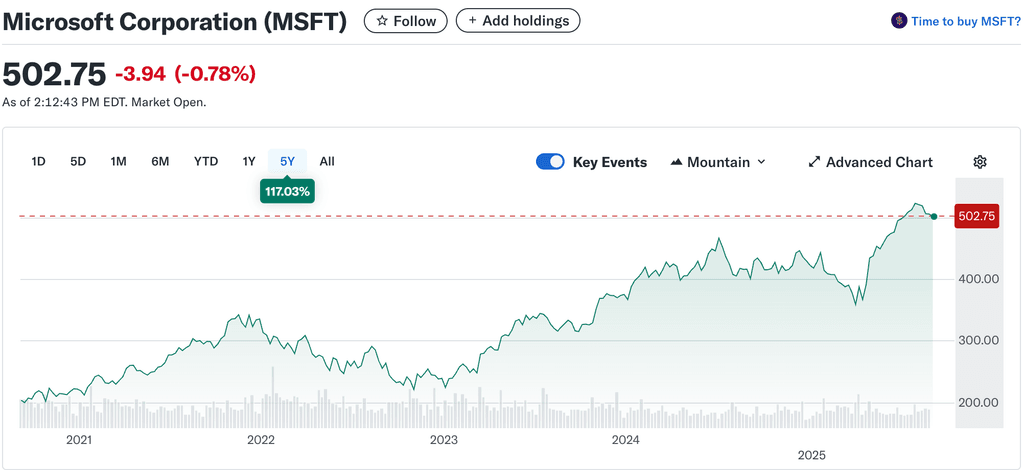Screen dimensions: 1024x470
Task: Click the purple icon beside Time to buy MSFT
Action: point(898,21)
